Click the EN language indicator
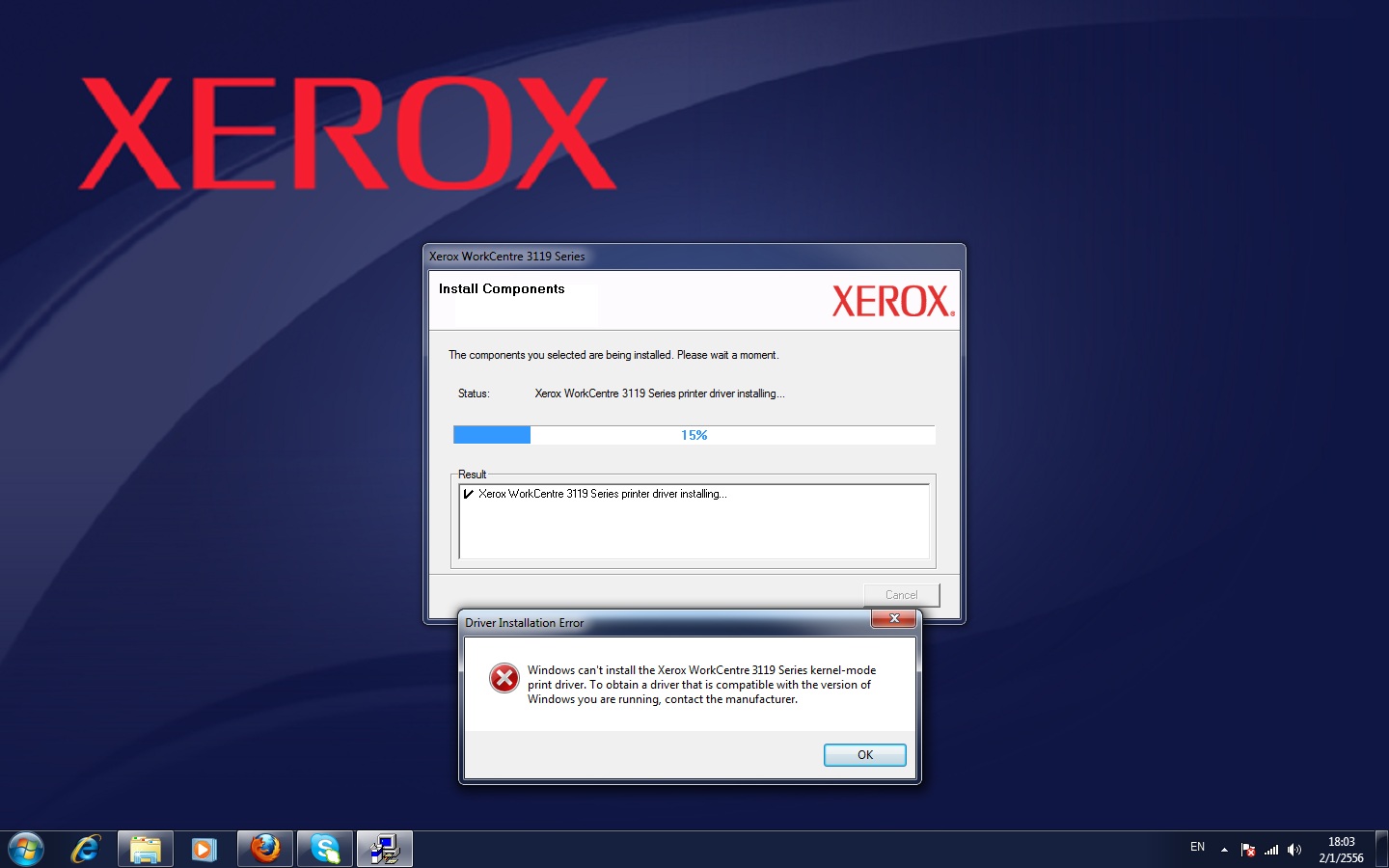 click(1197, 847)
